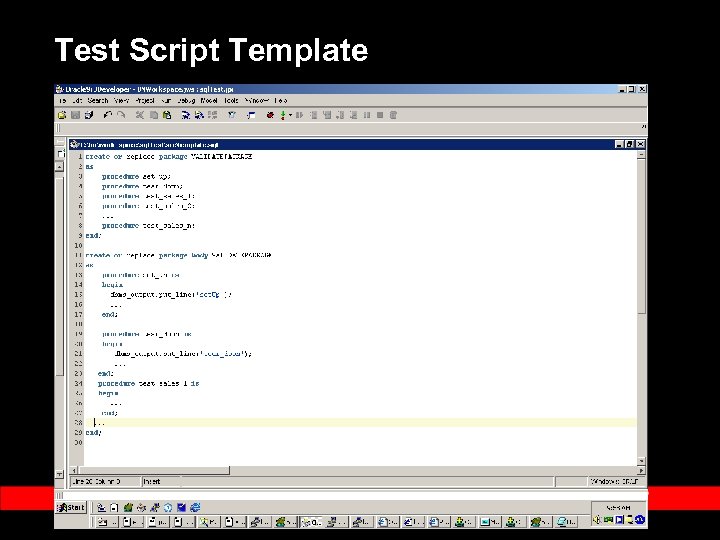Click the Resume debugger toolbar icon
Image resolution: width=720 pixels, height=540 pixels.
(x=299, y=115)
